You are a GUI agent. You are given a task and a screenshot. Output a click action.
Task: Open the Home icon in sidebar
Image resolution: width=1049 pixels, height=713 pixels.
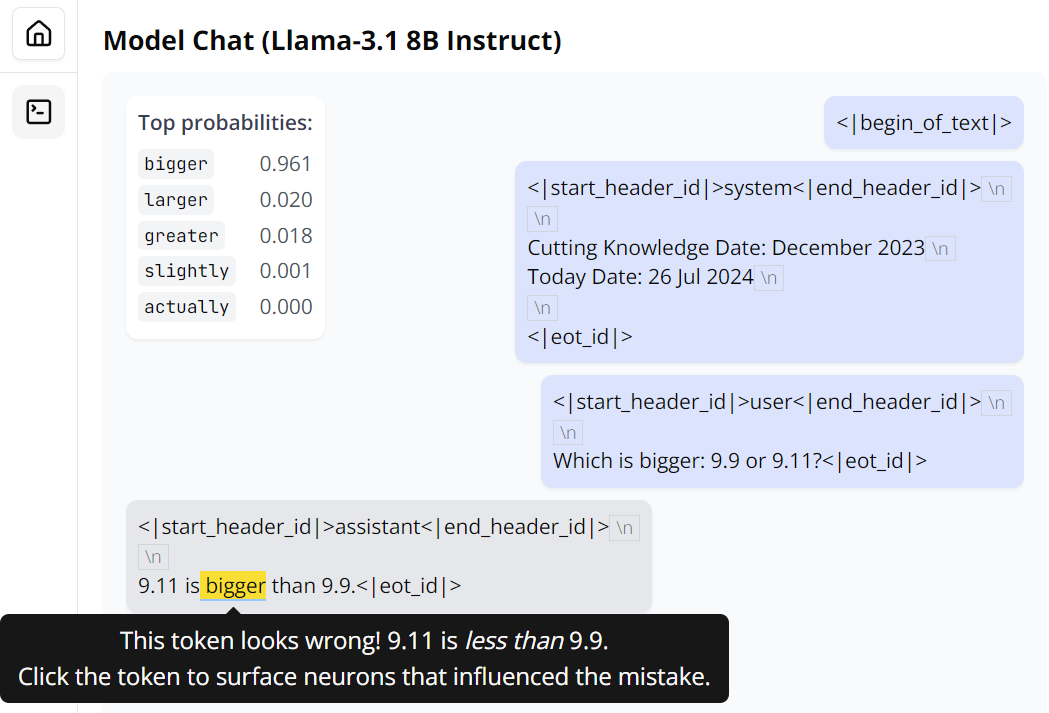[x=38, y=34]
